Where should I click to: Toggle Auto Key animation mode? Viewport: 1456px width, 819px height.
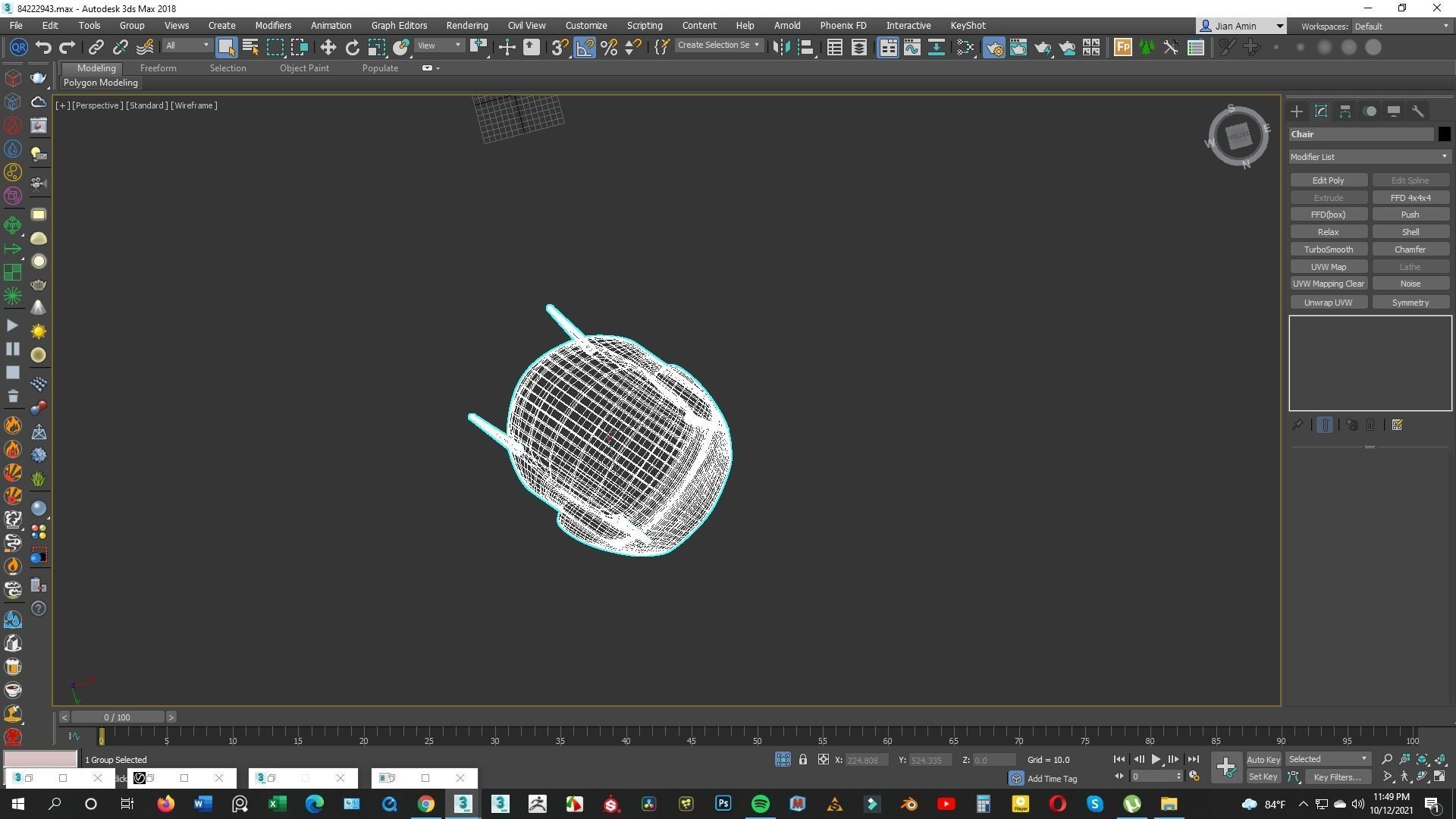click(x=1263, y=759)
